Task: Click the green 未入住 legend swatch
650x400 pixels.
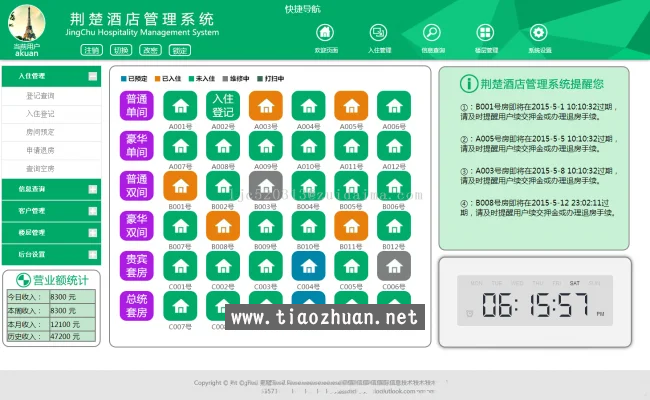Action: 192,79
